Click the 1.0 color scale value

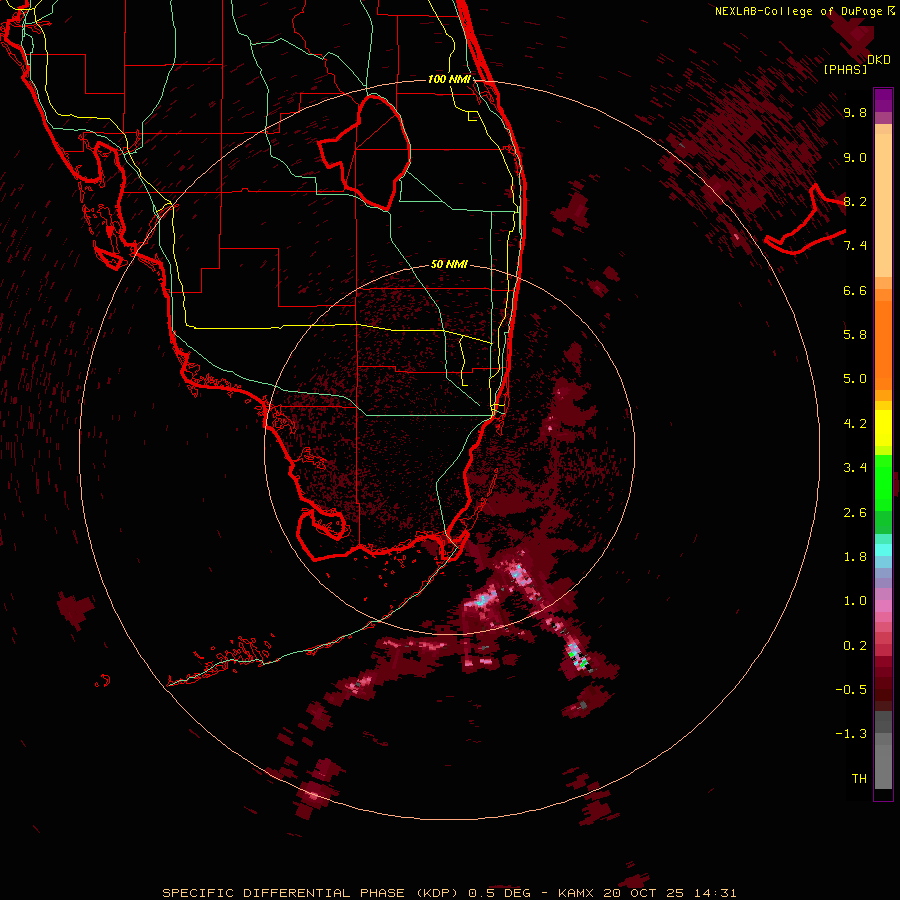coord(855,601)
